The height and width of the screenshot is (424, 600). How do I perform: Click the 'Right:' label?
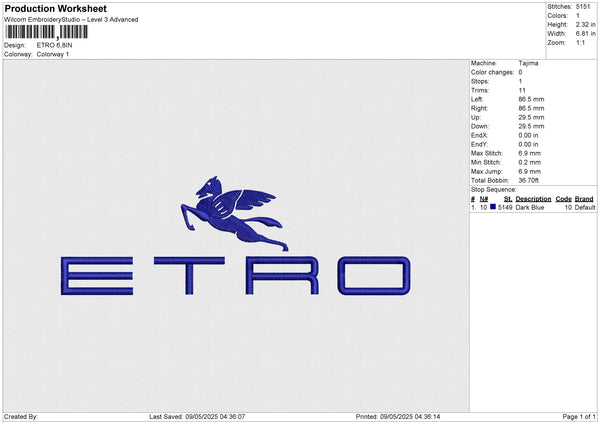(x=479, y=108)
